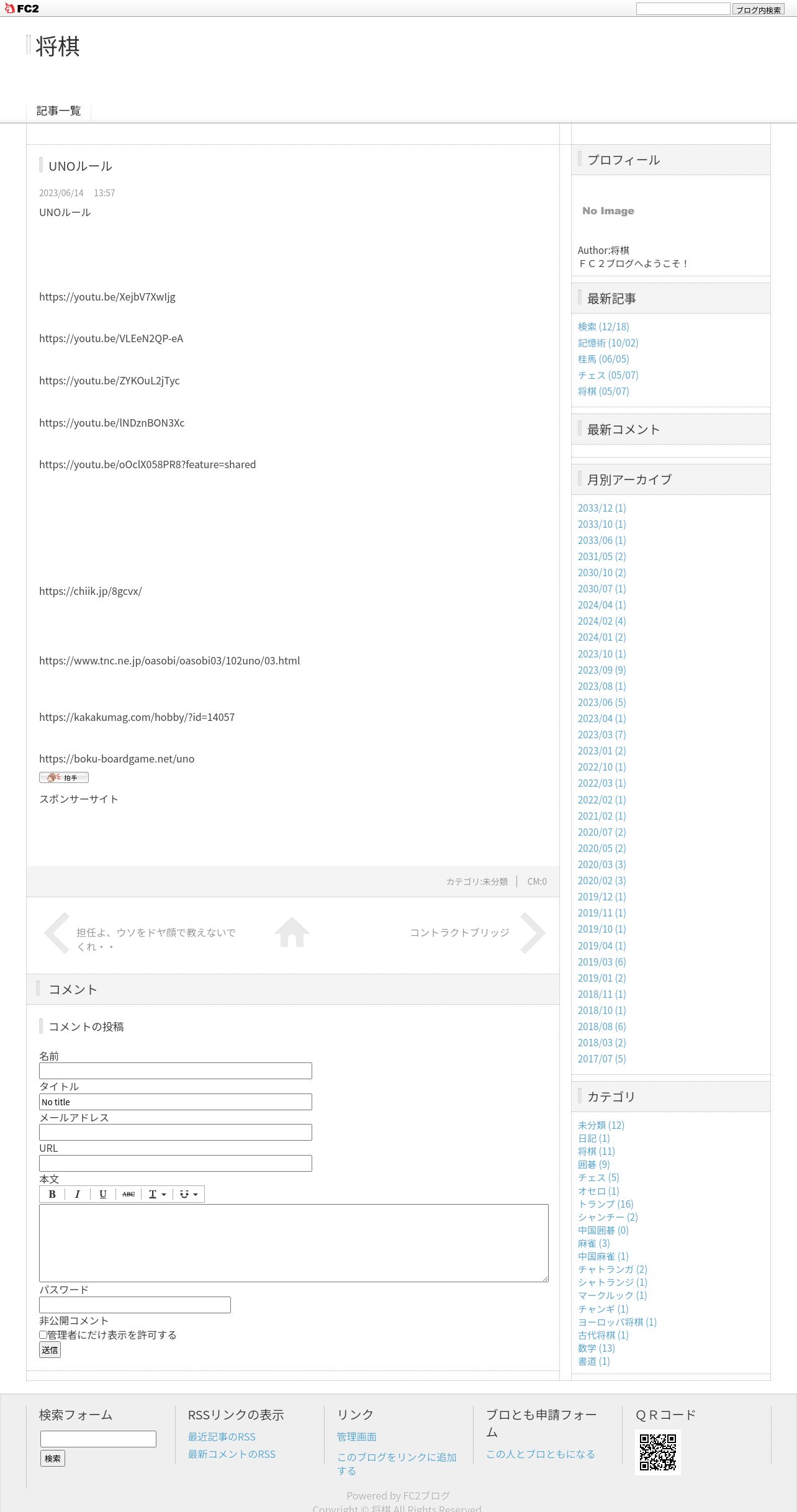The height and width of the screenshot is (1512, 797).
Task: Click the strikethrough ABC icon
Action: pos(128,1193)
